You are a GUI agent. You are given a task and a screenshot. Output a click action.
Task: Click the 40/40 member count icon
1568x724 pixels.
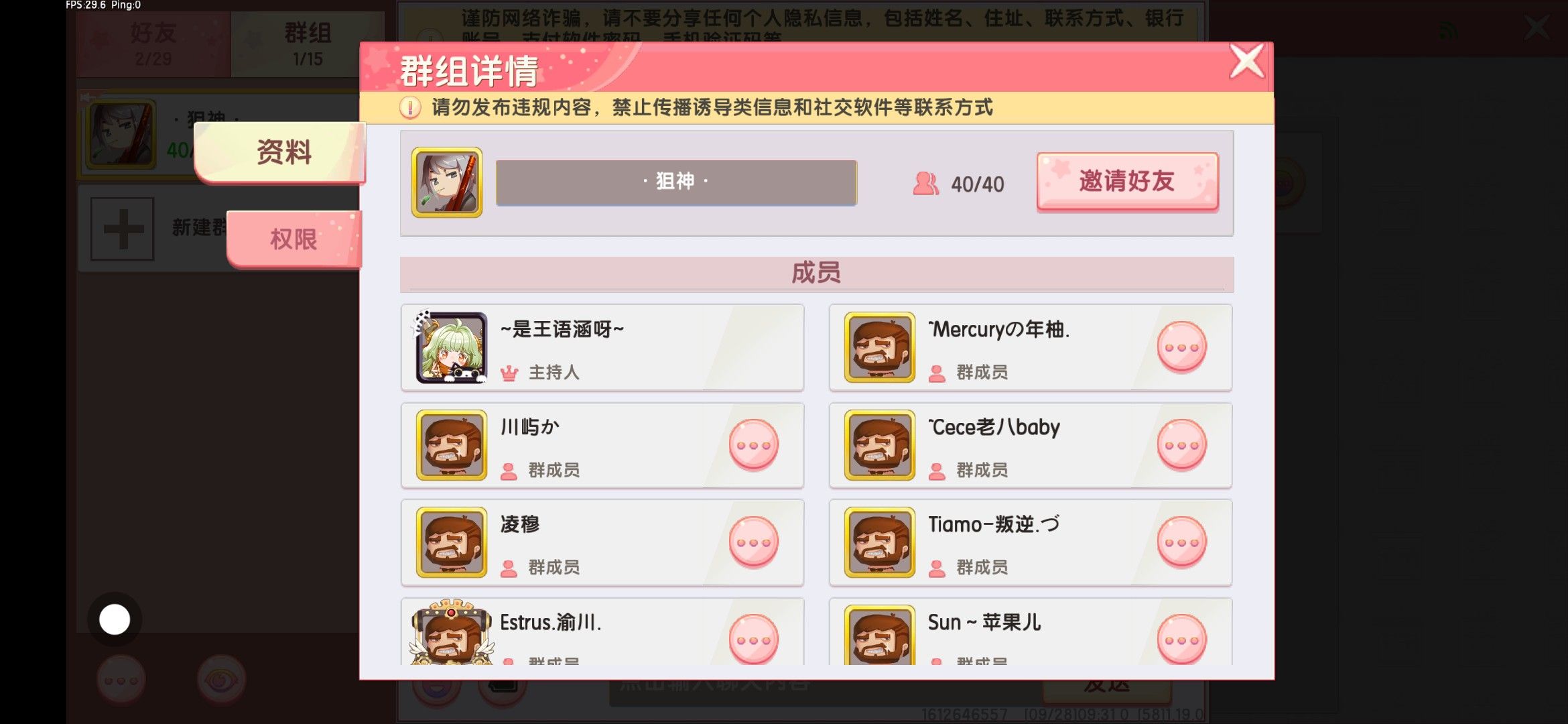(x=926, y=184)
